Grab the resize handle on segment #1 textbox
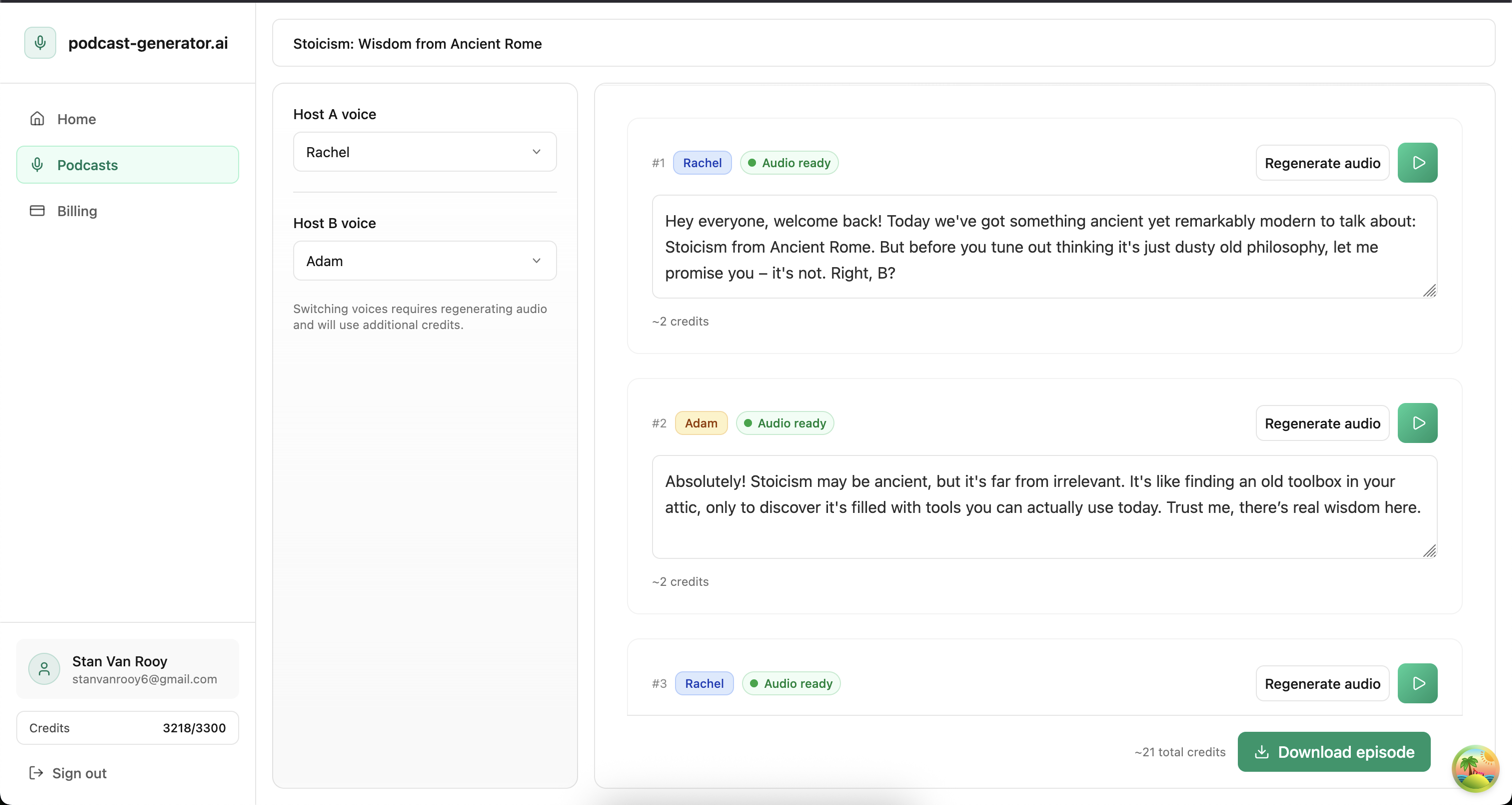This screenshot has width=1512, height=805. click(1429, 291)
